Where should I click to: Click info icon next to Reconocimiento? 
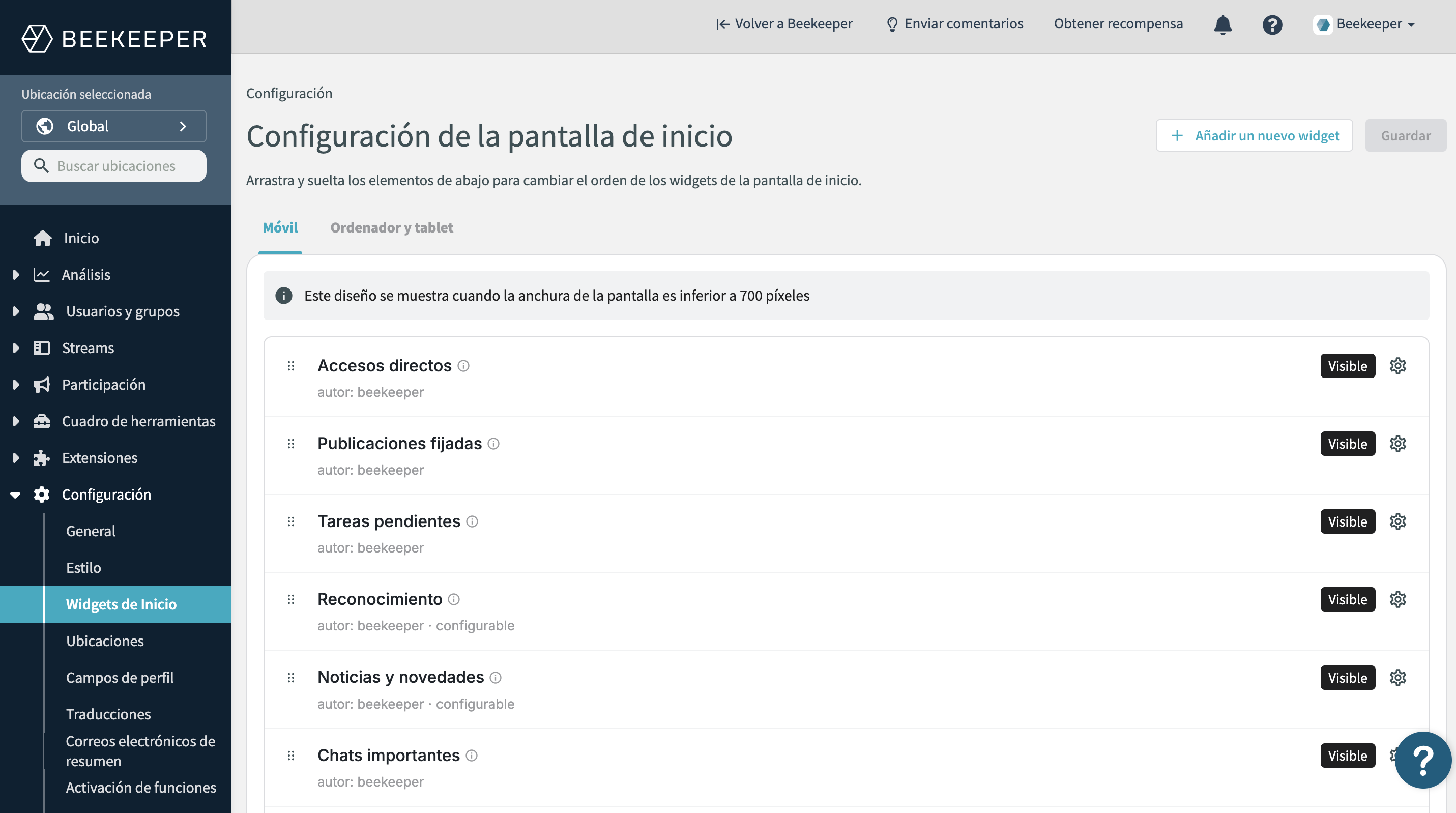(x=454, y=599)
